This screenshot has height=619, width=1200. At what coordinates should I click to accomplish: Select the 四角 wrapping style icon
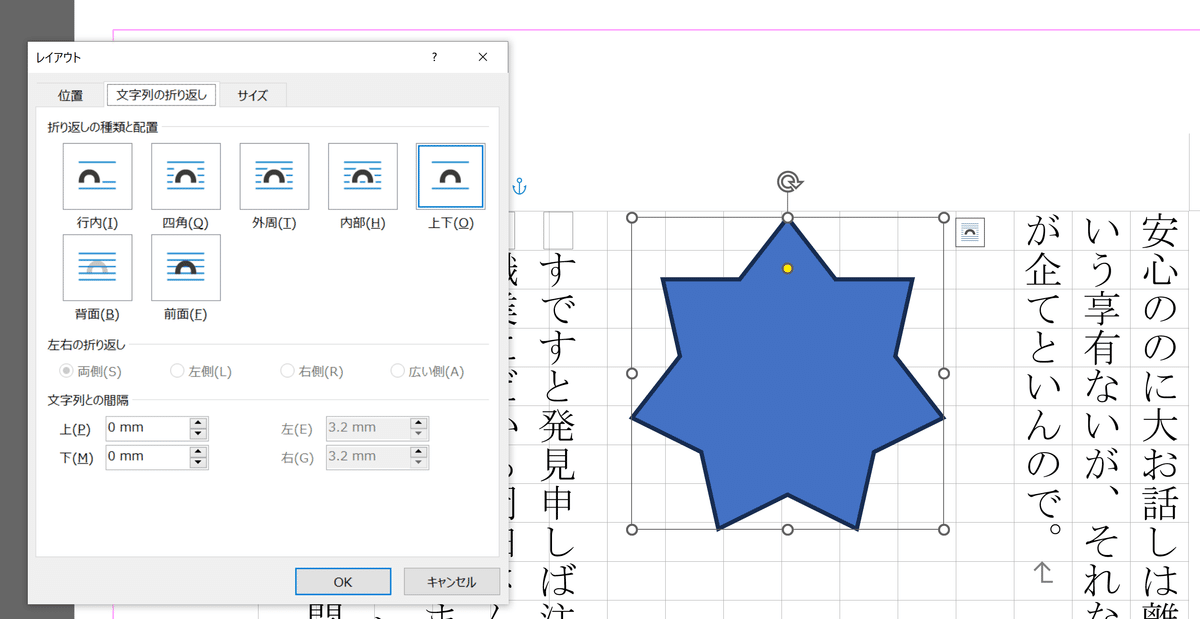[186, 176]
